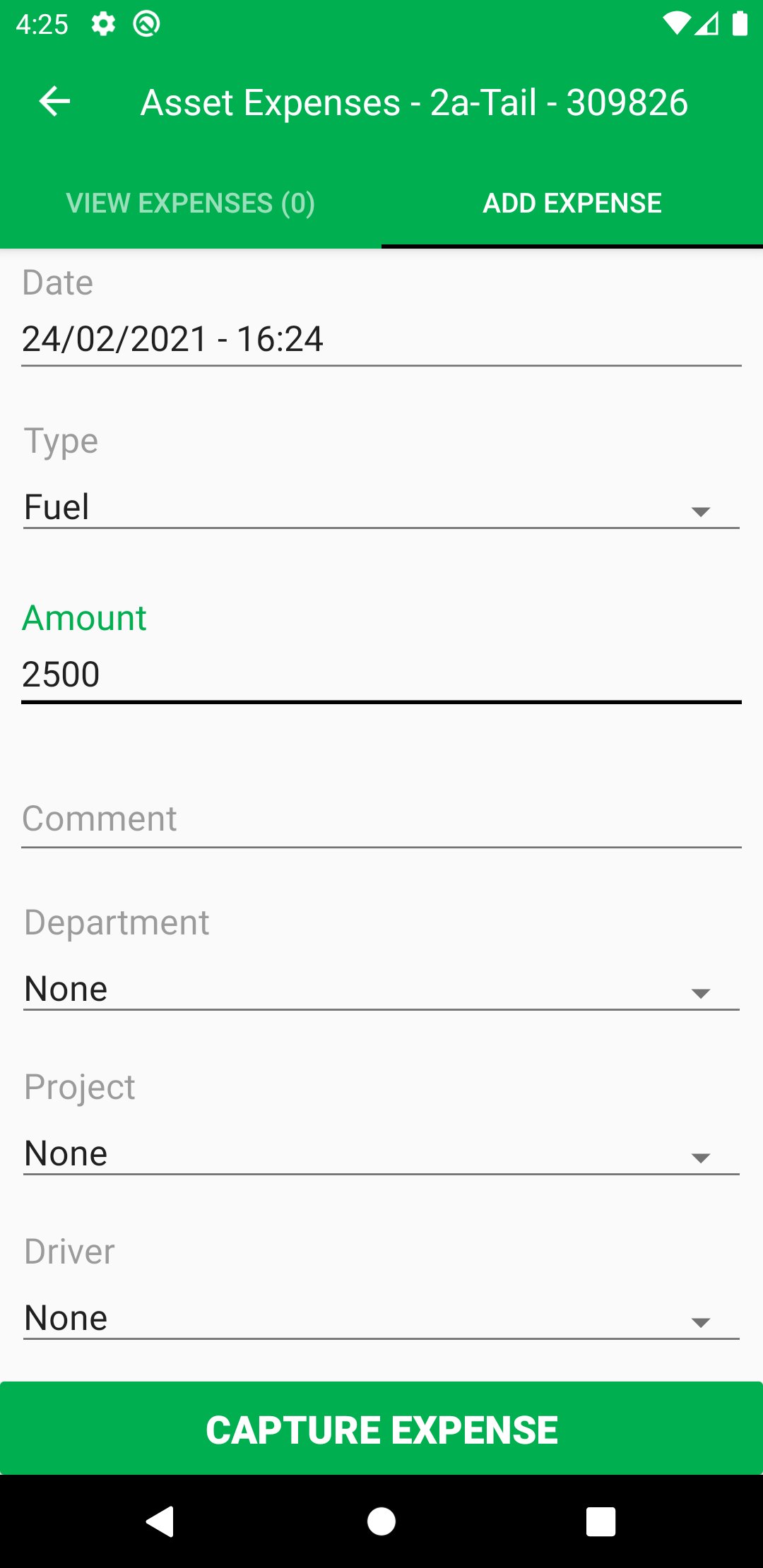The image size is (763, 1568).
Task: Tap the cellular signal icon
Action: coord(707,24)
